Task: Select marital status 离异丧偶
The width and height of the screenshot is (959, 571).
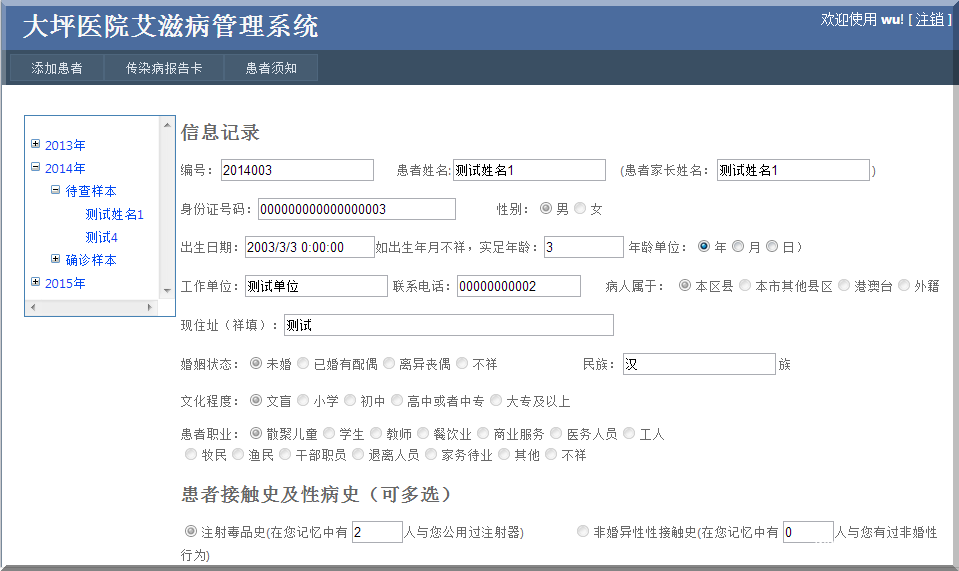Action: (389, 364)
